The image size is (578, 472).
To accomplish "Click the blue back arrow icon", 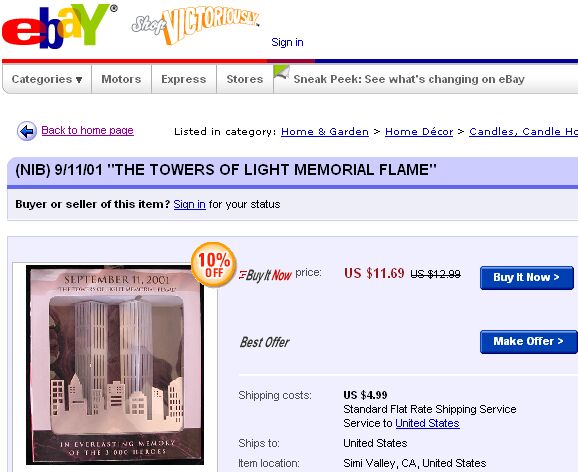I will click(x=27, y=131).
